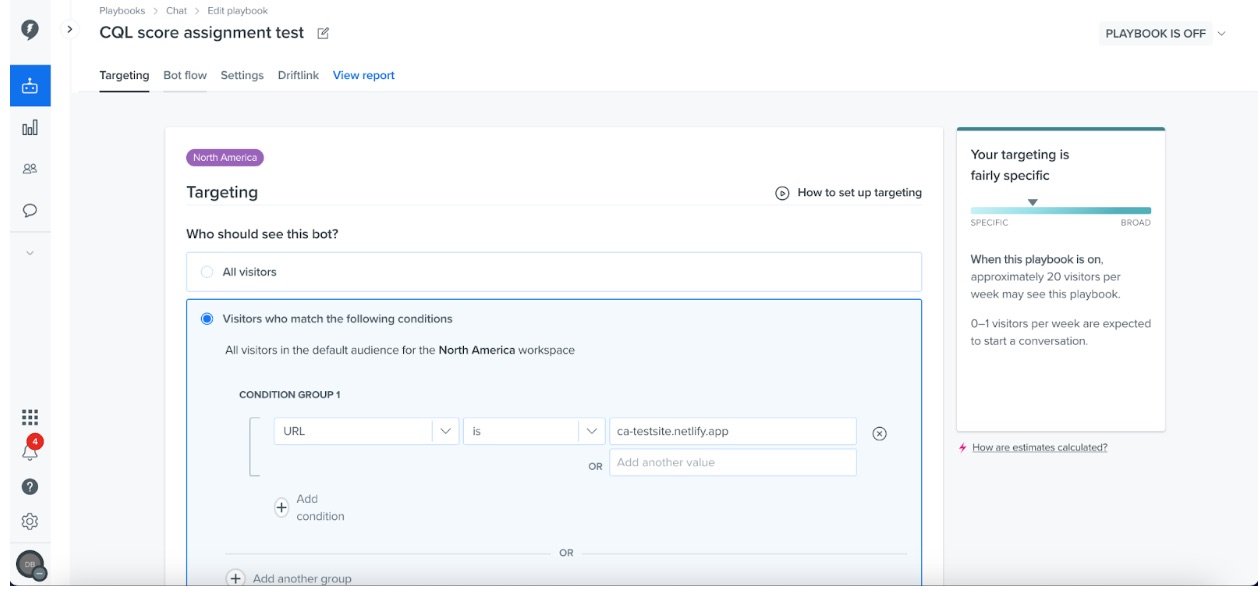Open the View report link
1258x590 pixels.
[x=364, y=76]
